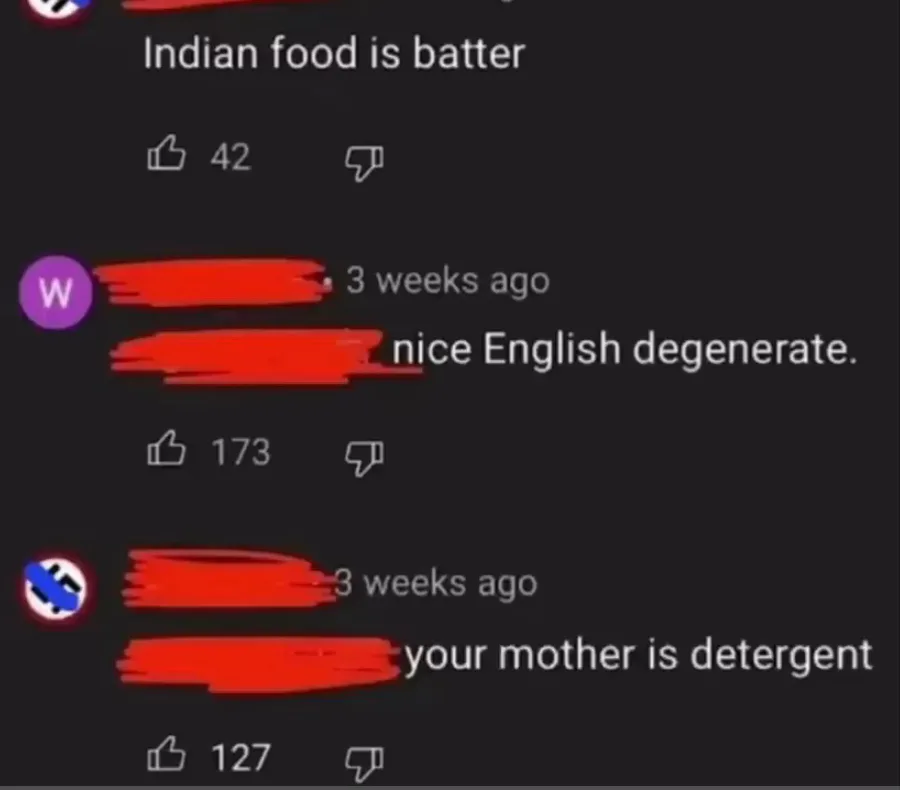Open "3 weeks ago" timestamp on detergent reply

tap(436, 583)
